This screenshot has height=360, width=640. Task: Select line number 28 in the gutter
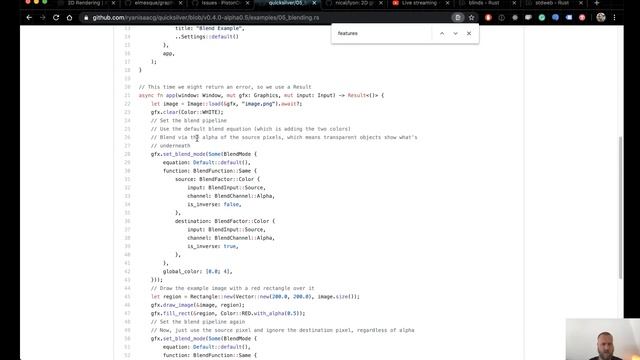click(127, 154)
